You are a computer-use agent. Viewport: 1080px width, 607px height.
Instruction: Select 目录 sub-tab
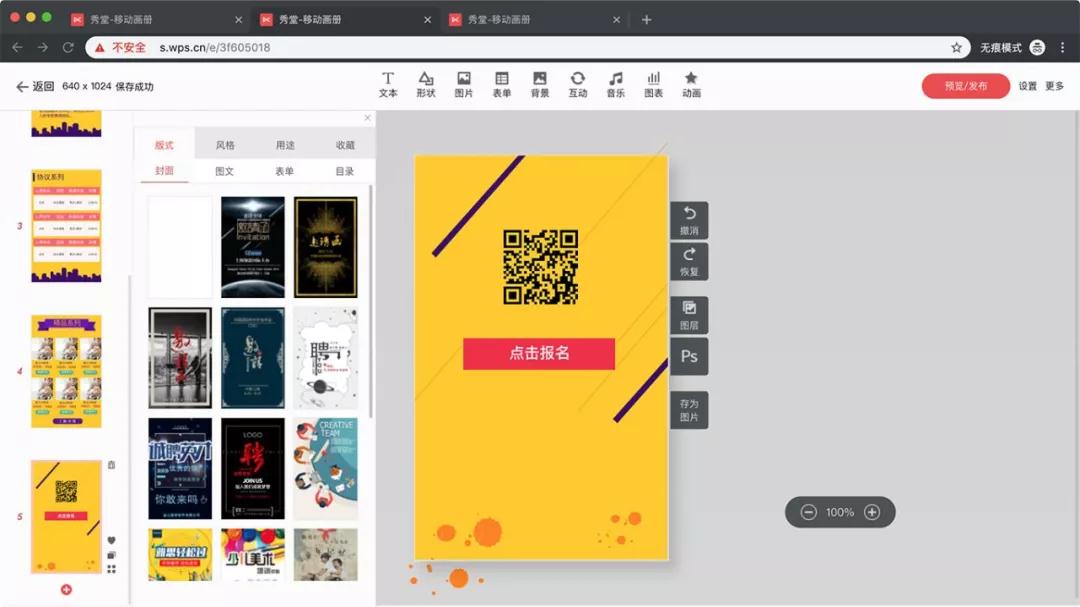[344, 171]
